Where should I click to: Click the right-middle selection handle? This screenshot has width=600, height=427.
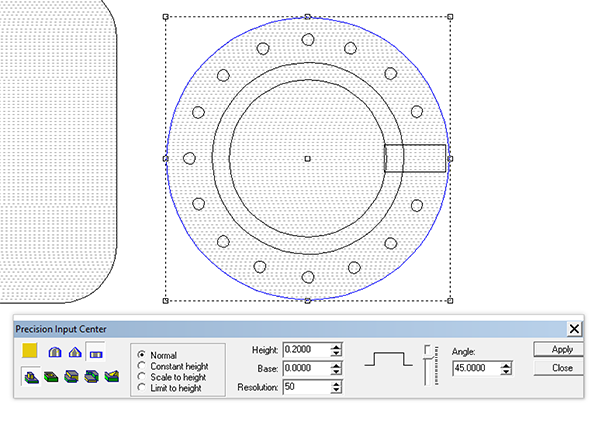point(450,158)
